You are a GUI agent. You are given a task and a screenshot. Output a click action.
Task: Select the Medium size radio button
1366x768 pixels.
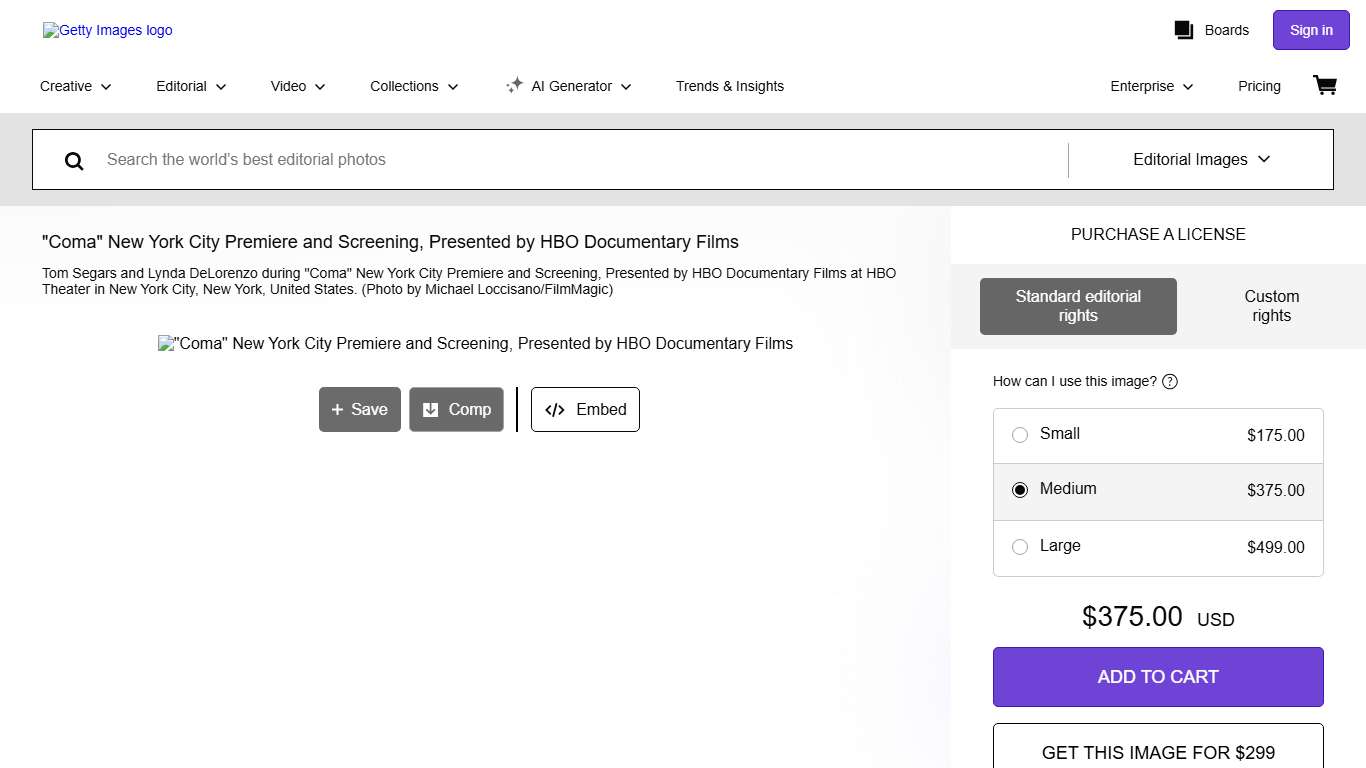click(1020, 490)
